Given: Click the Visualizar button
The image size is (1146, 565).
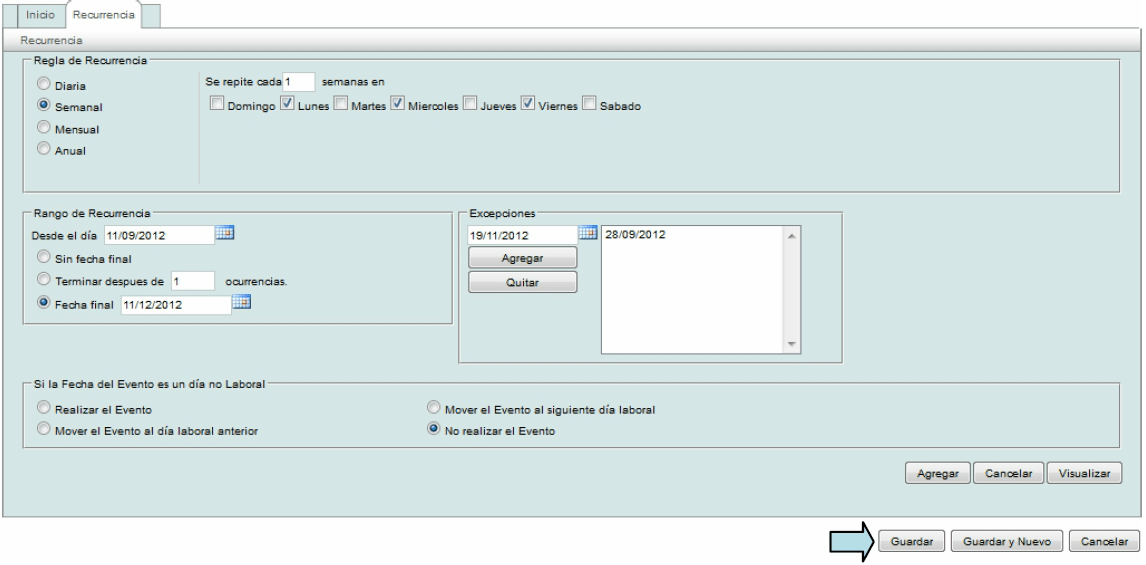Looking at the screenshot, I should [1084, 473].
